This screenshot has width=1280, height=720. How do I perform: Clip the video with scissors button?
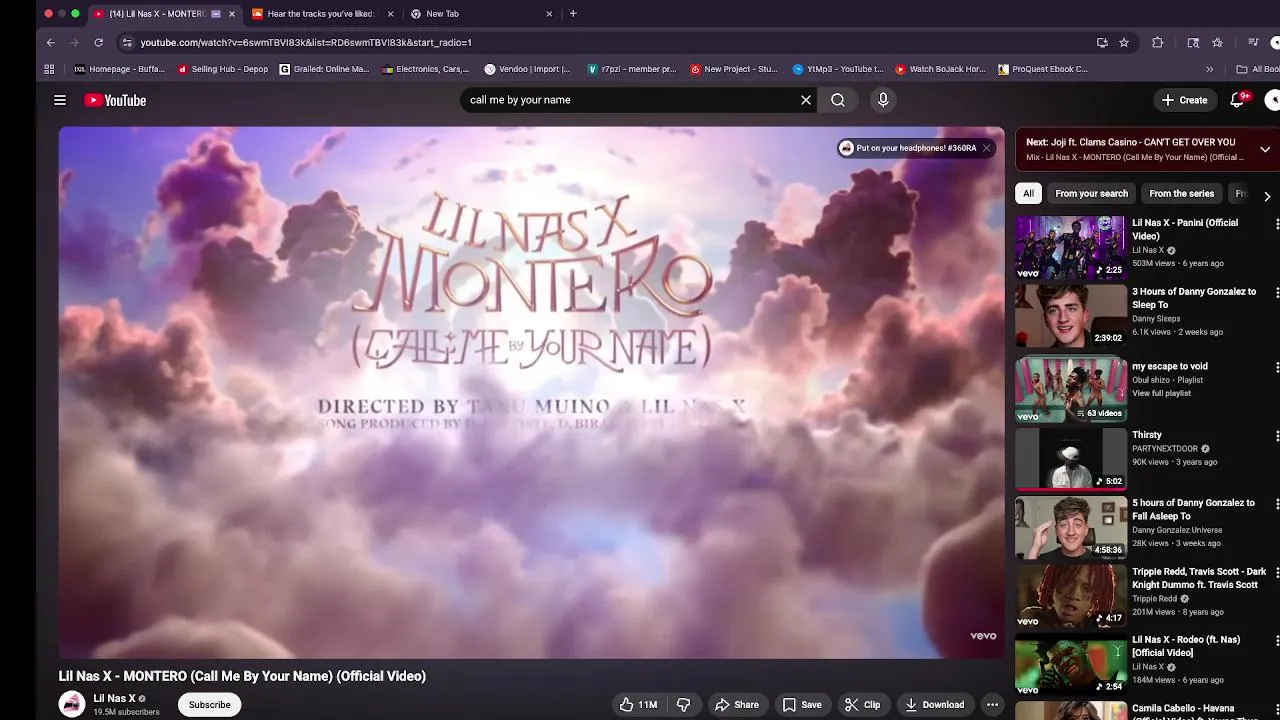point(862,705)
